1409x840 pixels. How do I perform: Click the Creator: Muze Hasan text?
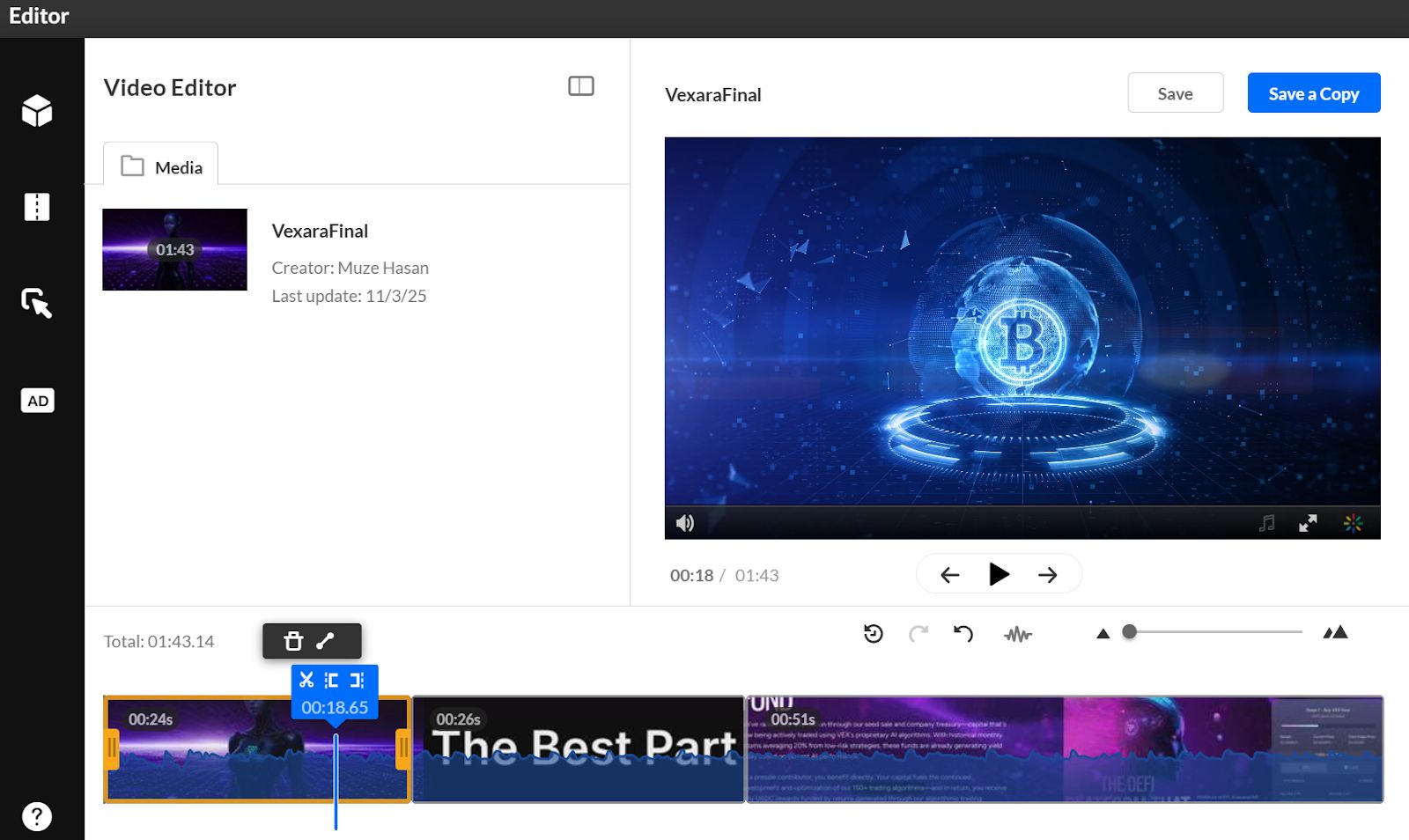(350, 268)
